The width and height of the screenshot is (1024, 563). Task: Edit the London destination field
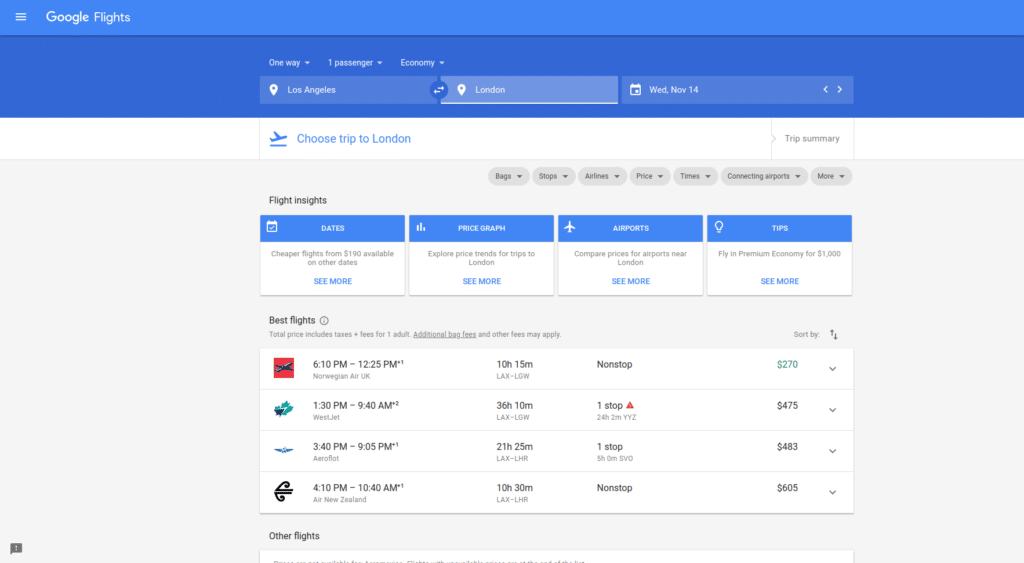click(529, 90)
